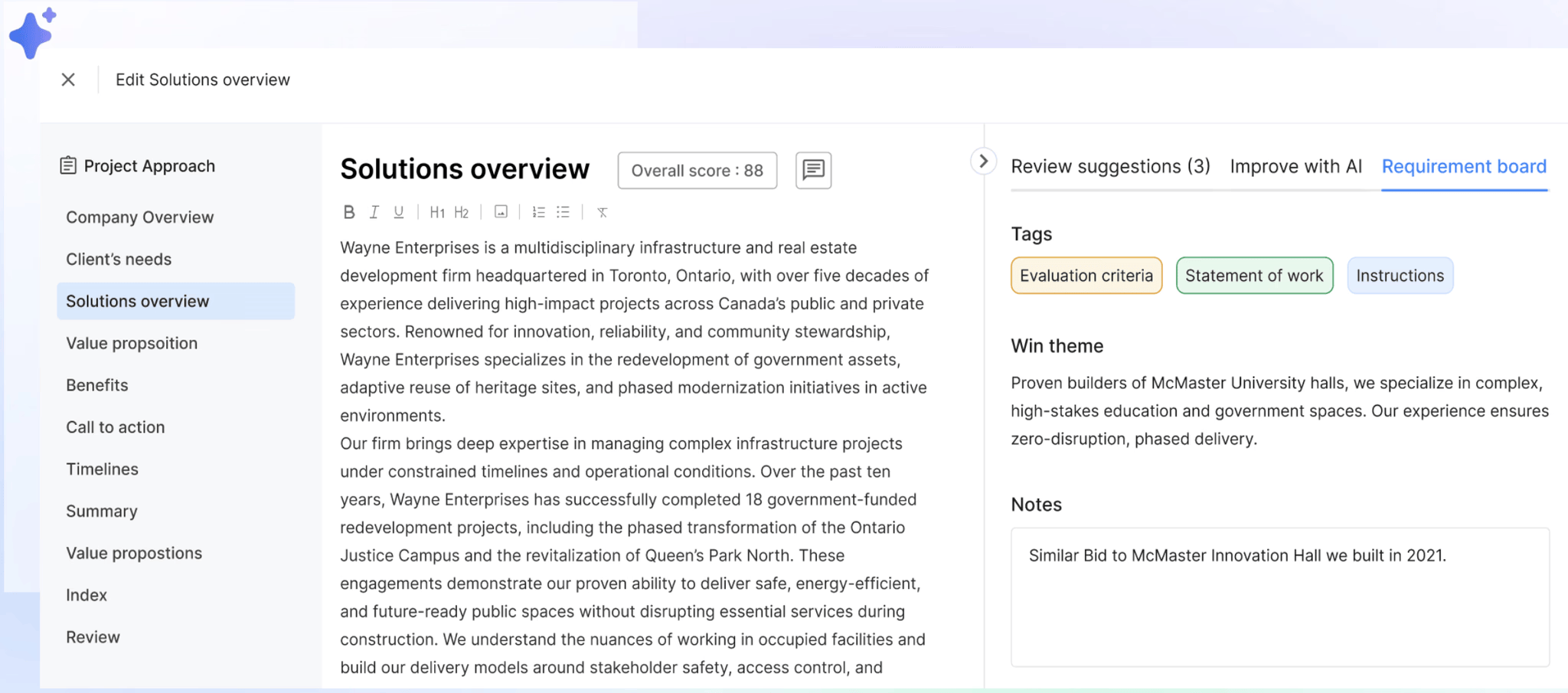Image resolution: width=1568 pixels, height=693 pixels.
Task: Select the Project Approach clipboard icon
Action: point(68,165)
